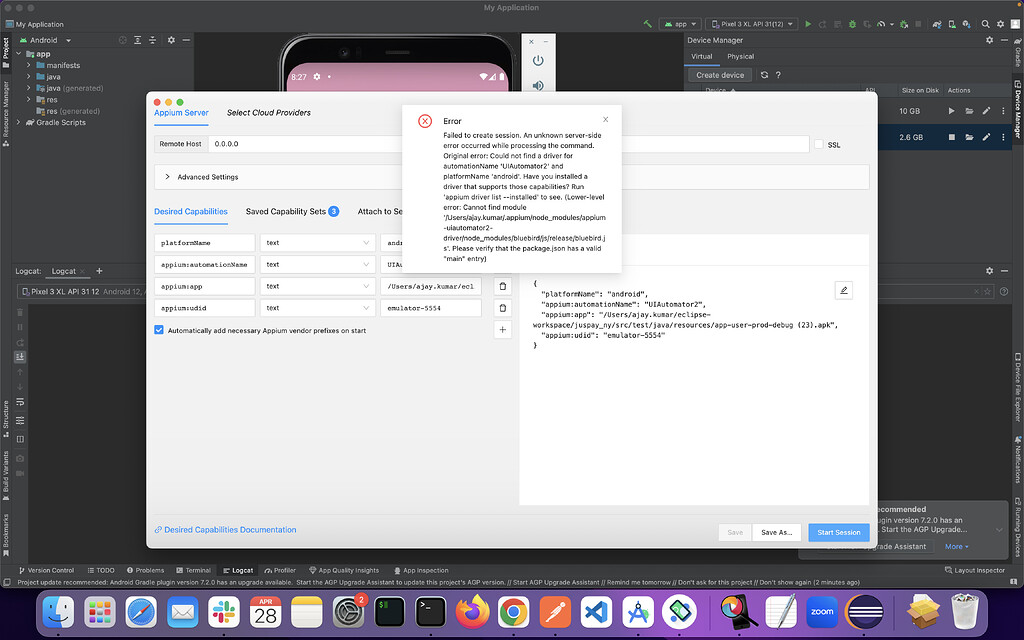Run the app with the green Run icon
Screen dimensions: 1024x640
point(808,24)
